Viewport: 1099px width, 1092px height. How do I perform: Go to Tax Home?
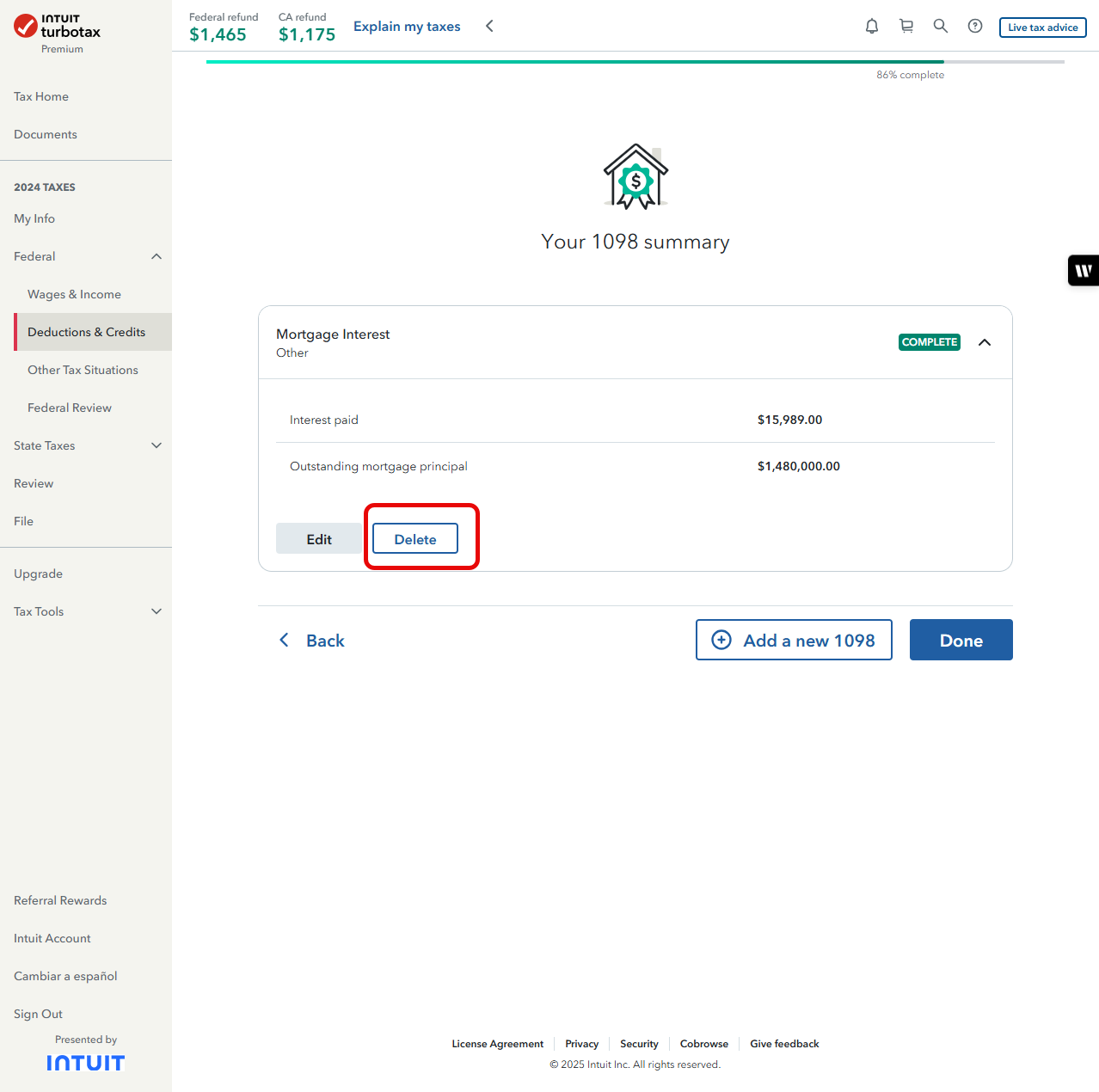click(x=41, y=96)
